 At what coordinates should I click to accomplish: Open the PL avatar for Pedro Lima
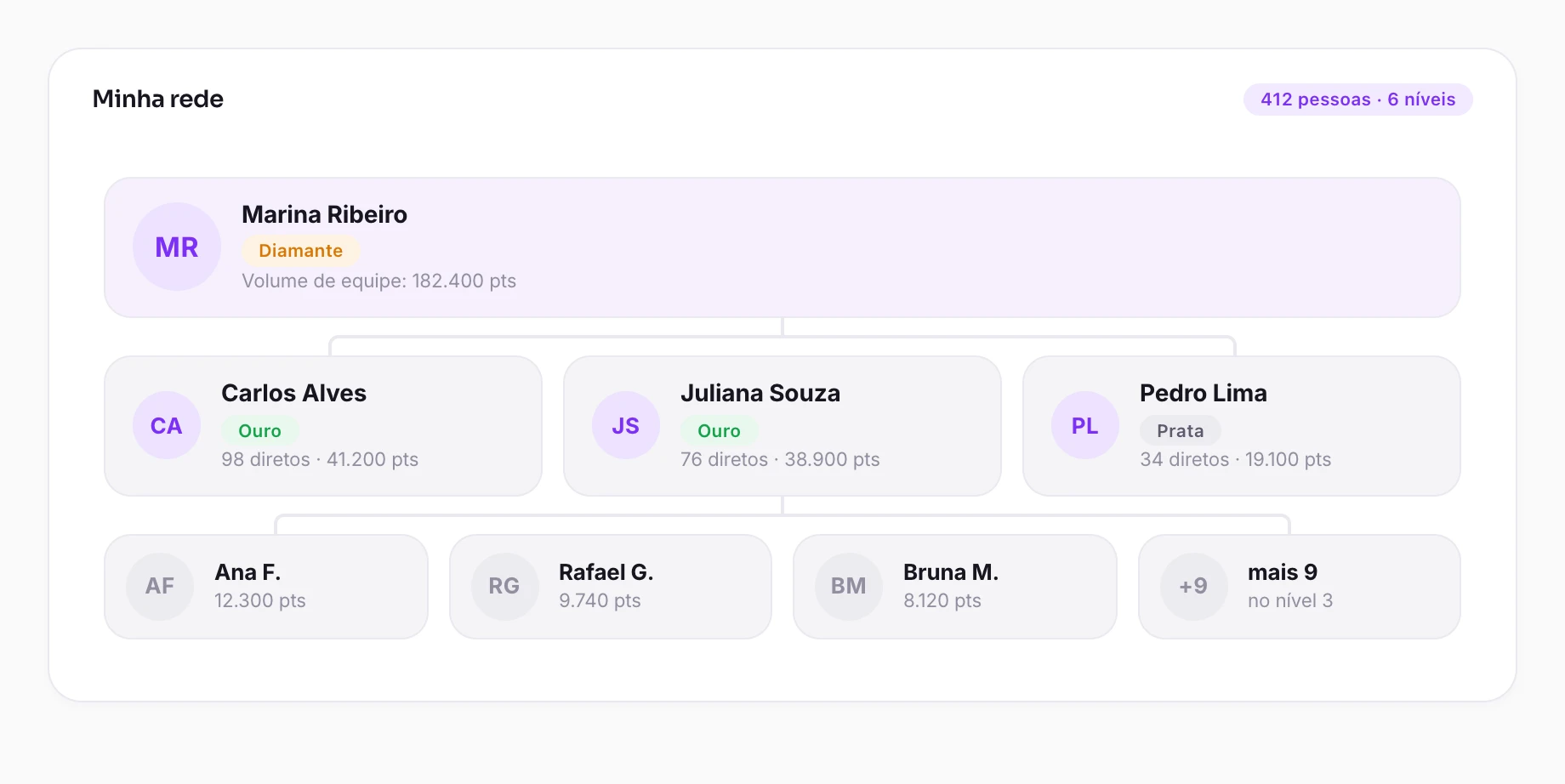[x=1085, y=425]
